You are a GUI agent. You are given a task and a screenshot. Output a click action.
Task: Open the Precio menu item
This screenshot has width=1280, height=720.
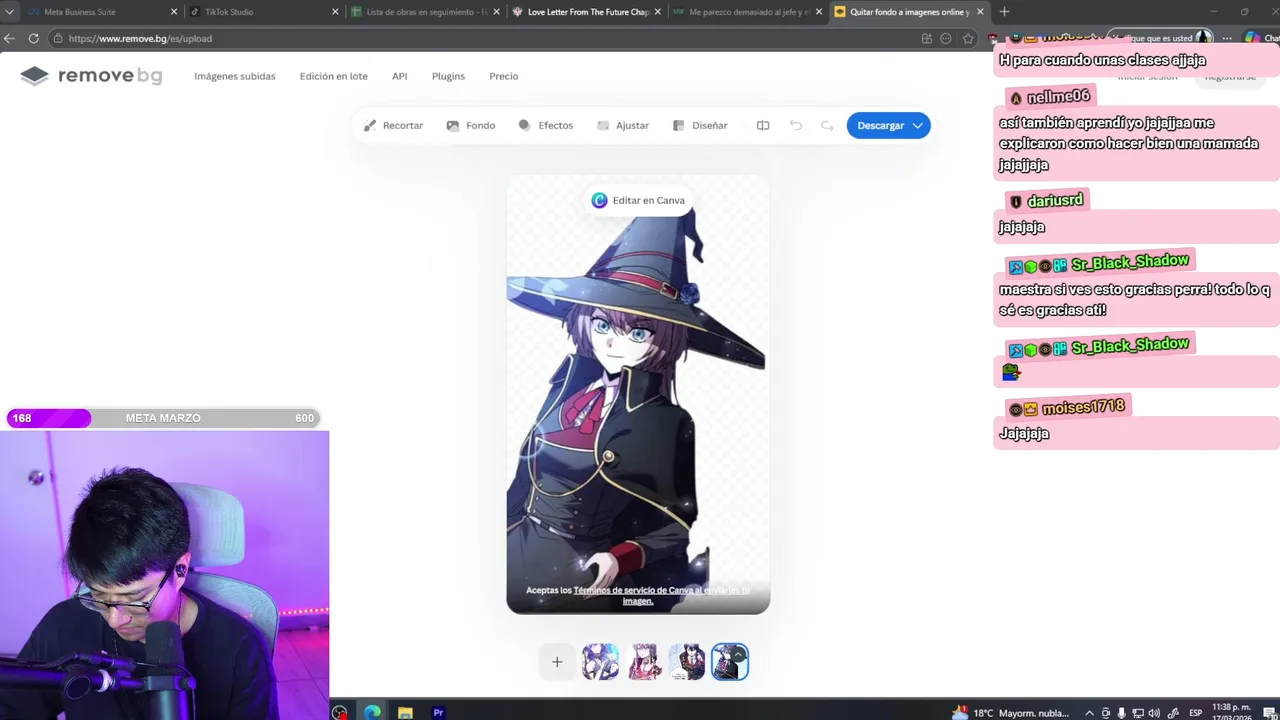pyautogui.click(x=504, y=76)
